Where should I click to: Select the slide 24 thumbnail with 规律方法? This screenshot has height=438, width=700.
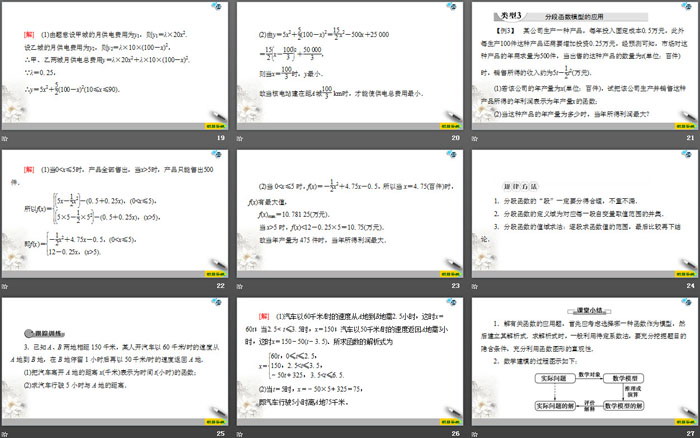(x=585, y=213)
